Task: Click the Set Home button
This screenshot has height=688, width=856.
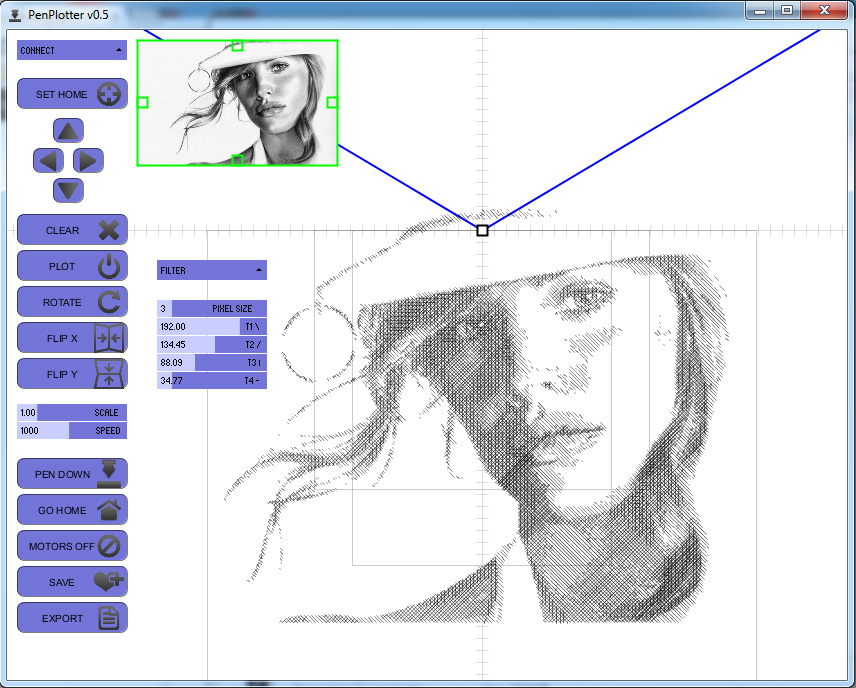Action: coord(72,94)
